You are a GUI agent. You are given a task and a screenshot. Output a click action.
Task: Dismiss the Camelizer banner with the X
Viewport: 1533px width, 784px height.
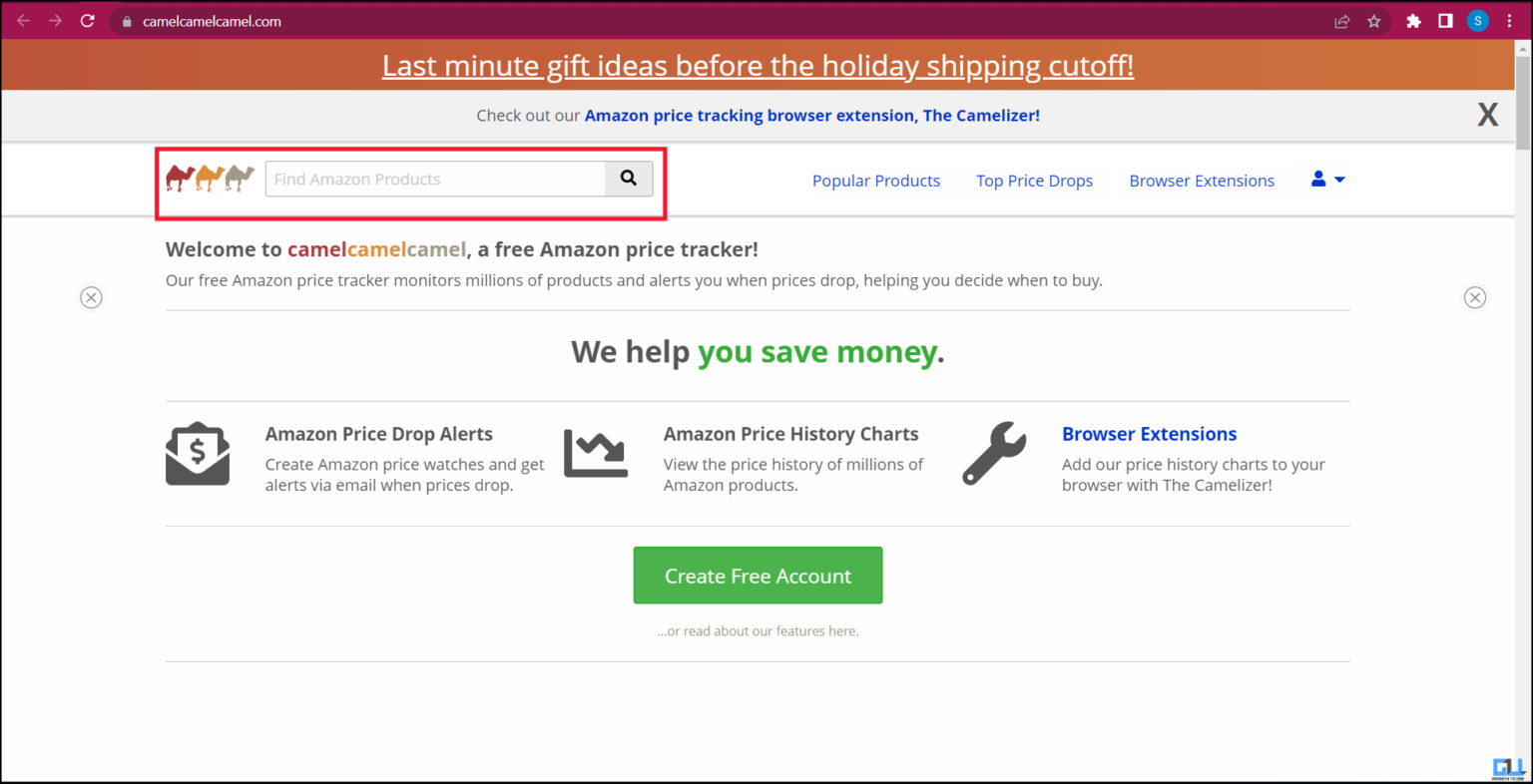pos(1487,115)
